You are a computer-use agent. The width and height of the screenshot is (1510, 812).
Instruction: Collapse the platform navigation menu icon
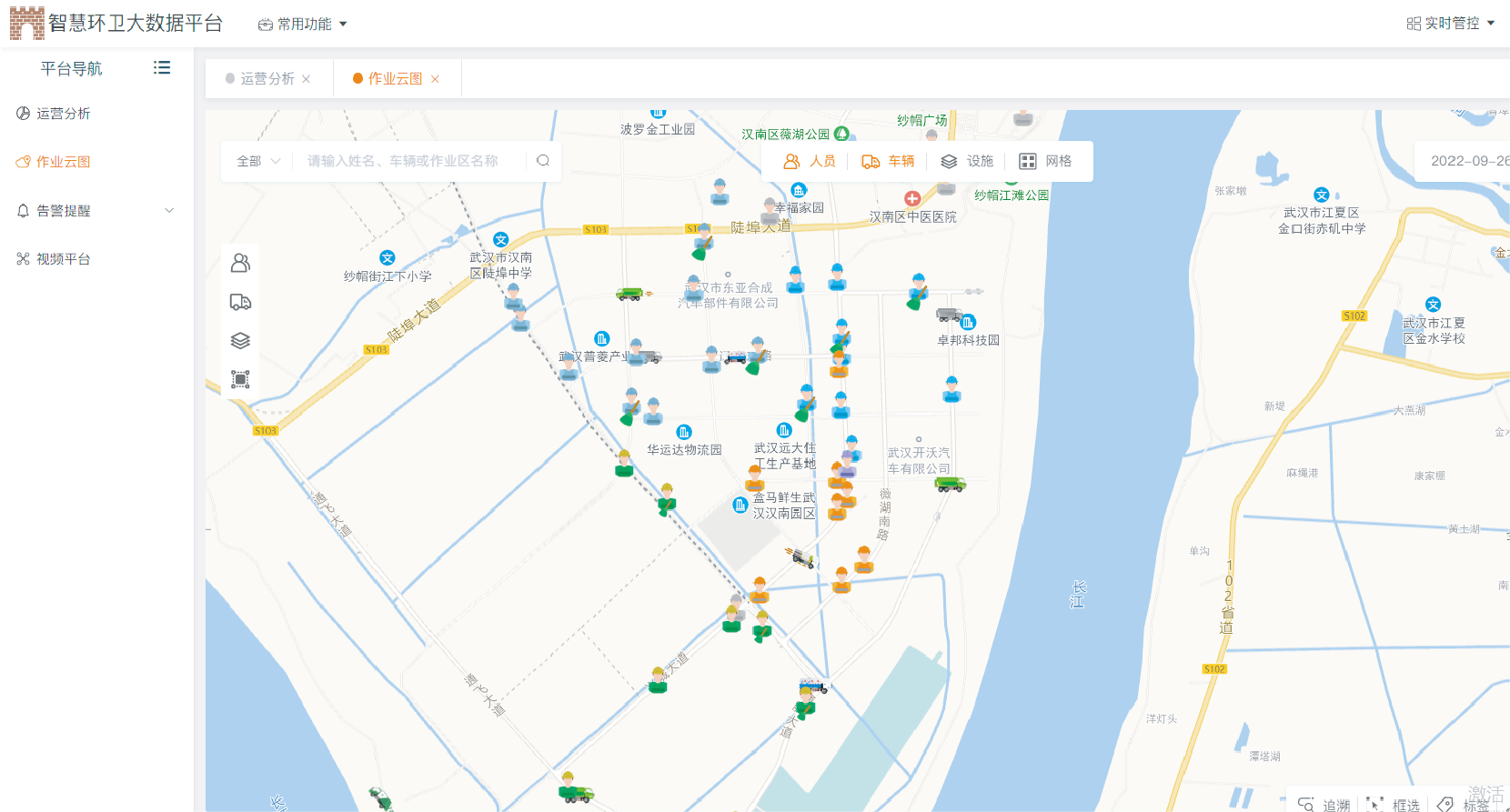(x=162, y=68)
